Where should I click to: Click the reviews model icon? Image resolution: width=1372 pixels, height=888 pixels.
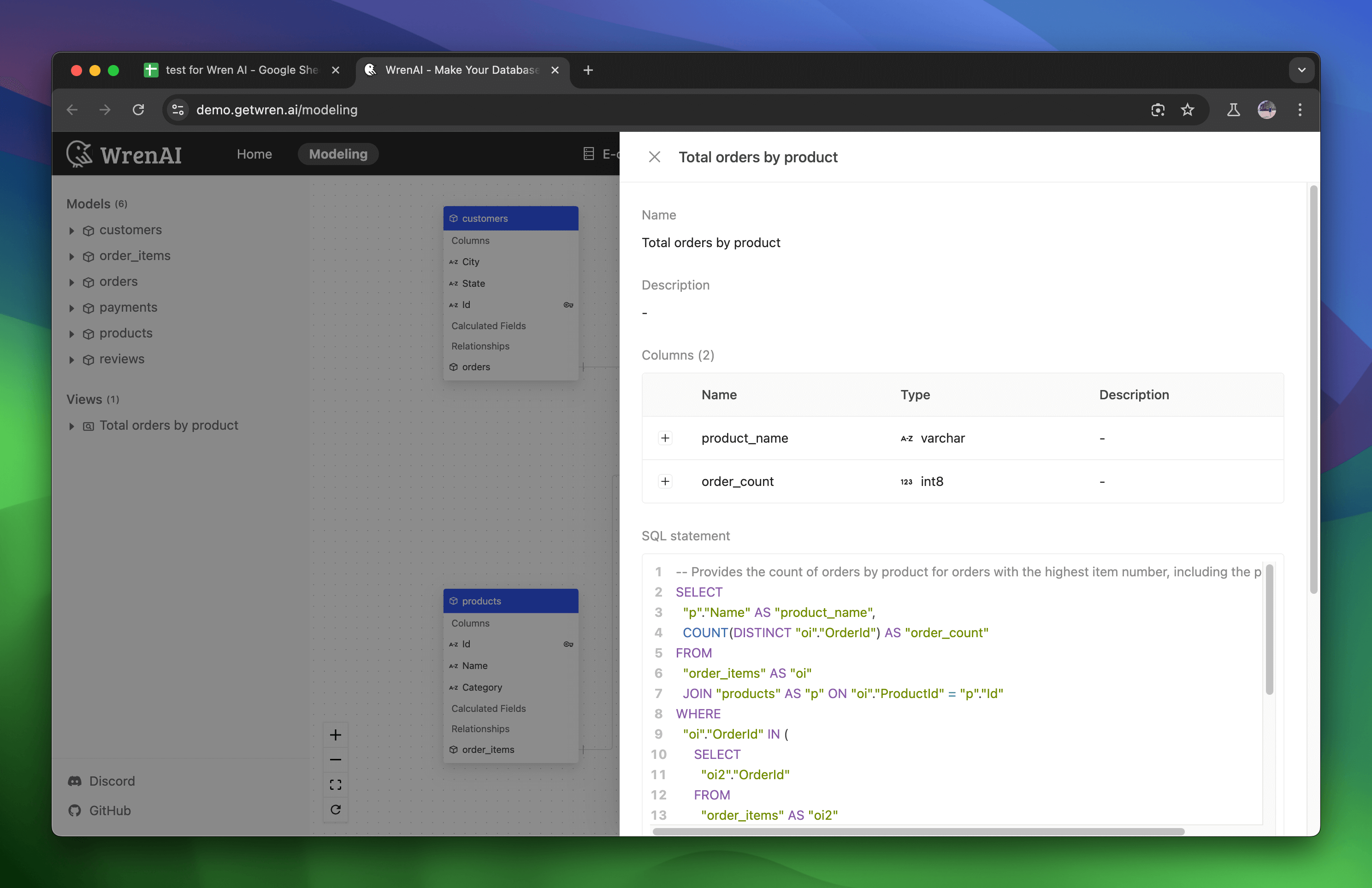coord(89,358)
